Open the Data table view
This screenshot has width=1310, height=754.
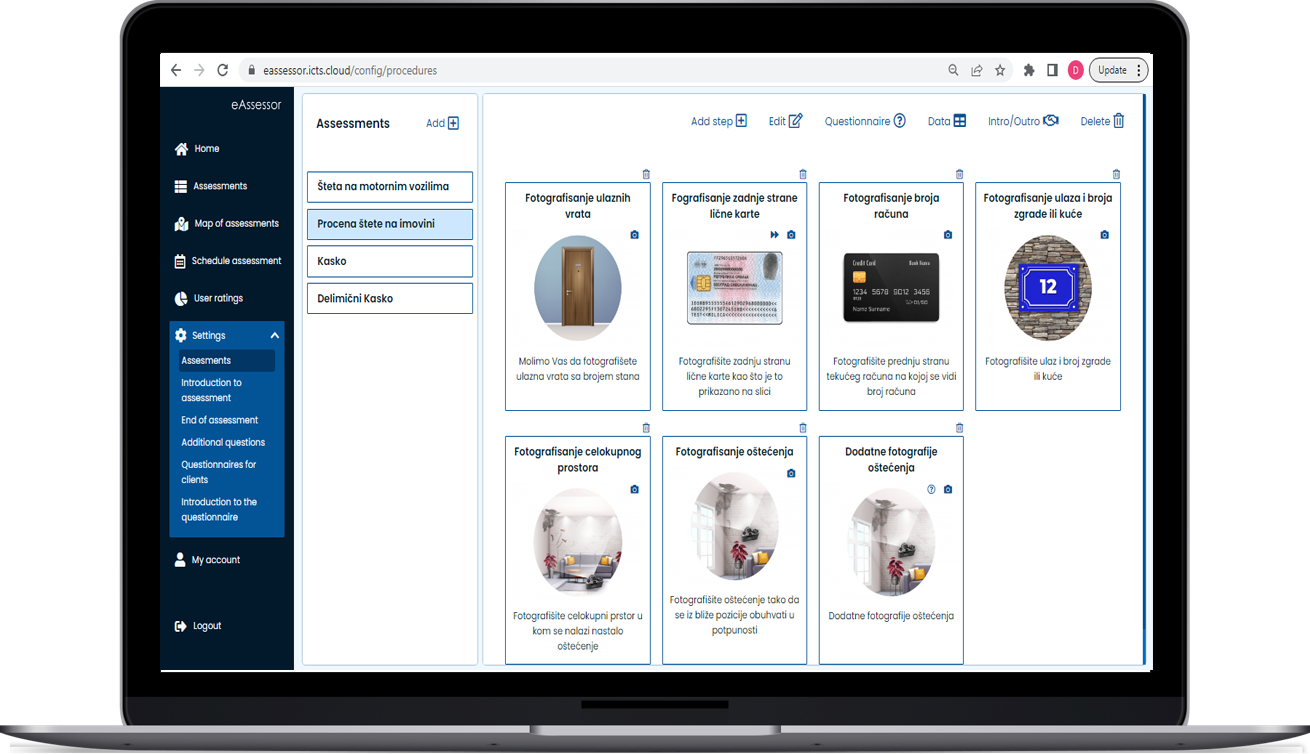[x=959, y=121]
